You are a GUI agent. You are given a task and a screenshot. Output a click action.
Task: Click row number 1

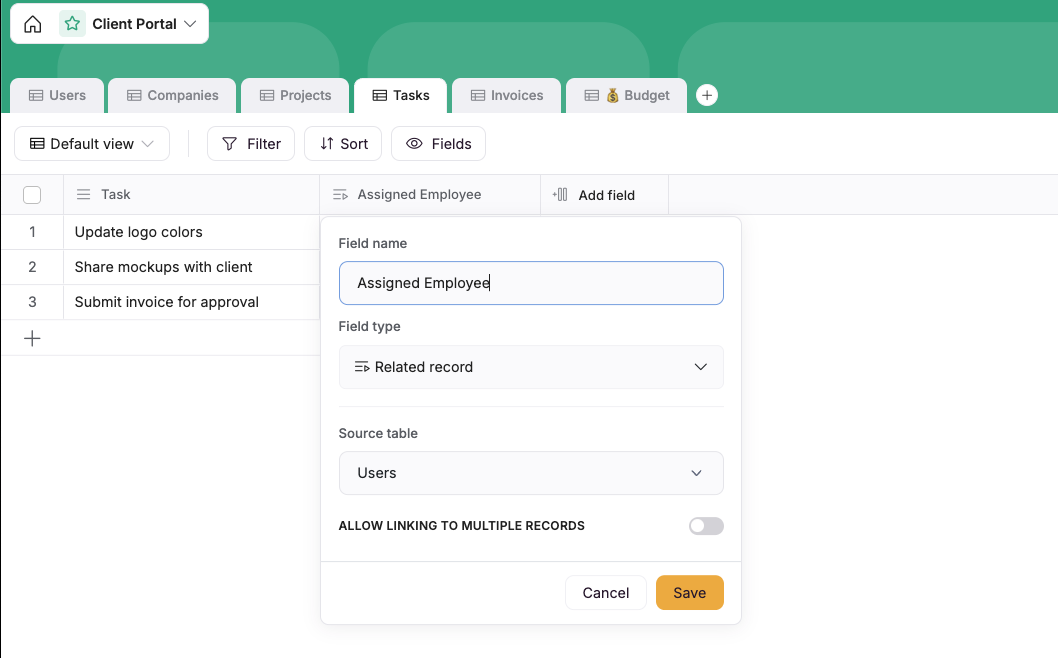coord(32,232)
